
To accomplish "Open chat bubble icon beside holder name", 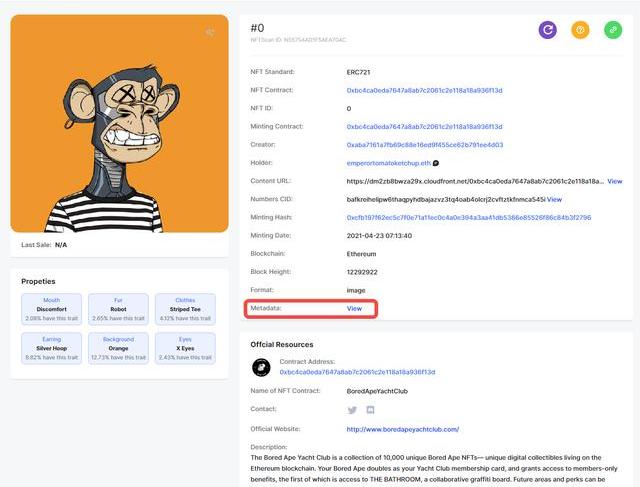I will click(436, 163).
